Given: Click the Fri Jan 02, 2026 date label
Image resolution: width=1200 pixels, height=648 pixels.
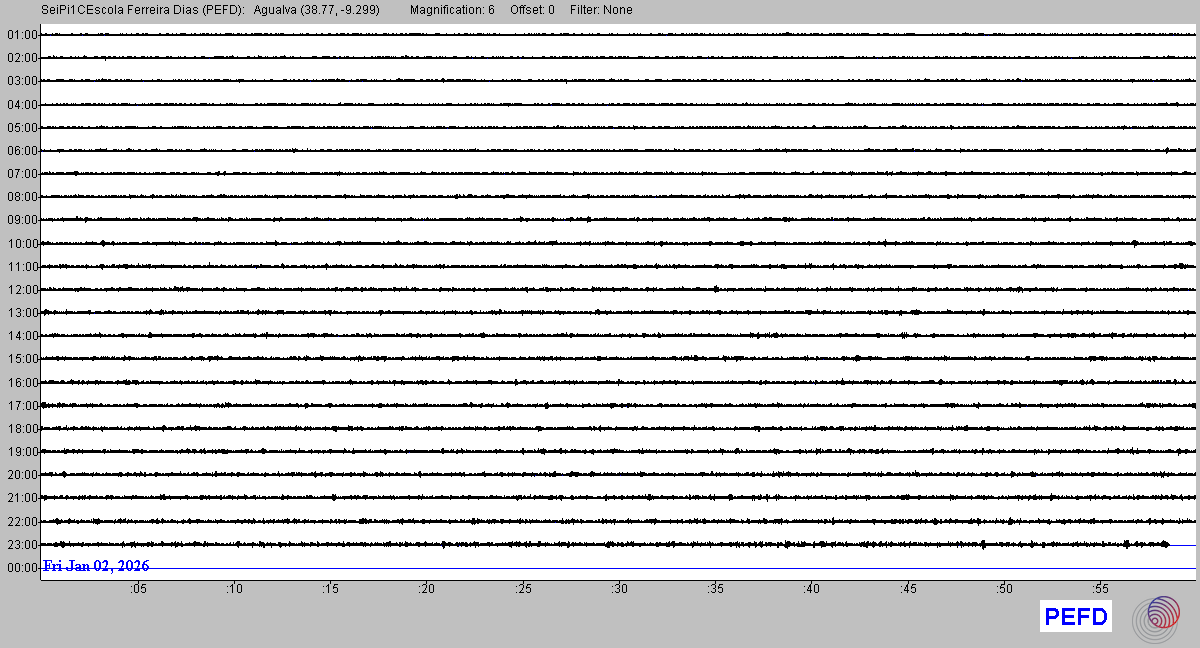Looking at the screenshot, I should click(x=97, y=566).
